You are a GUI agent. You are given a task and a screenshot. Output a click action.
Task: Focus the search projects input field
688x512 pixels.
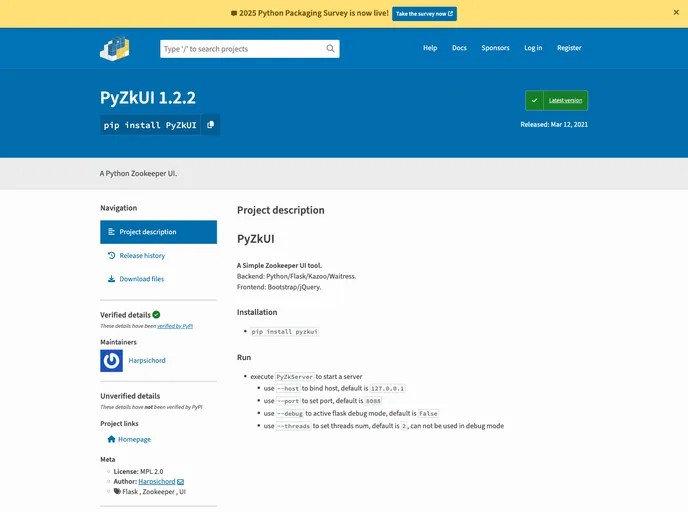point(250,49)
